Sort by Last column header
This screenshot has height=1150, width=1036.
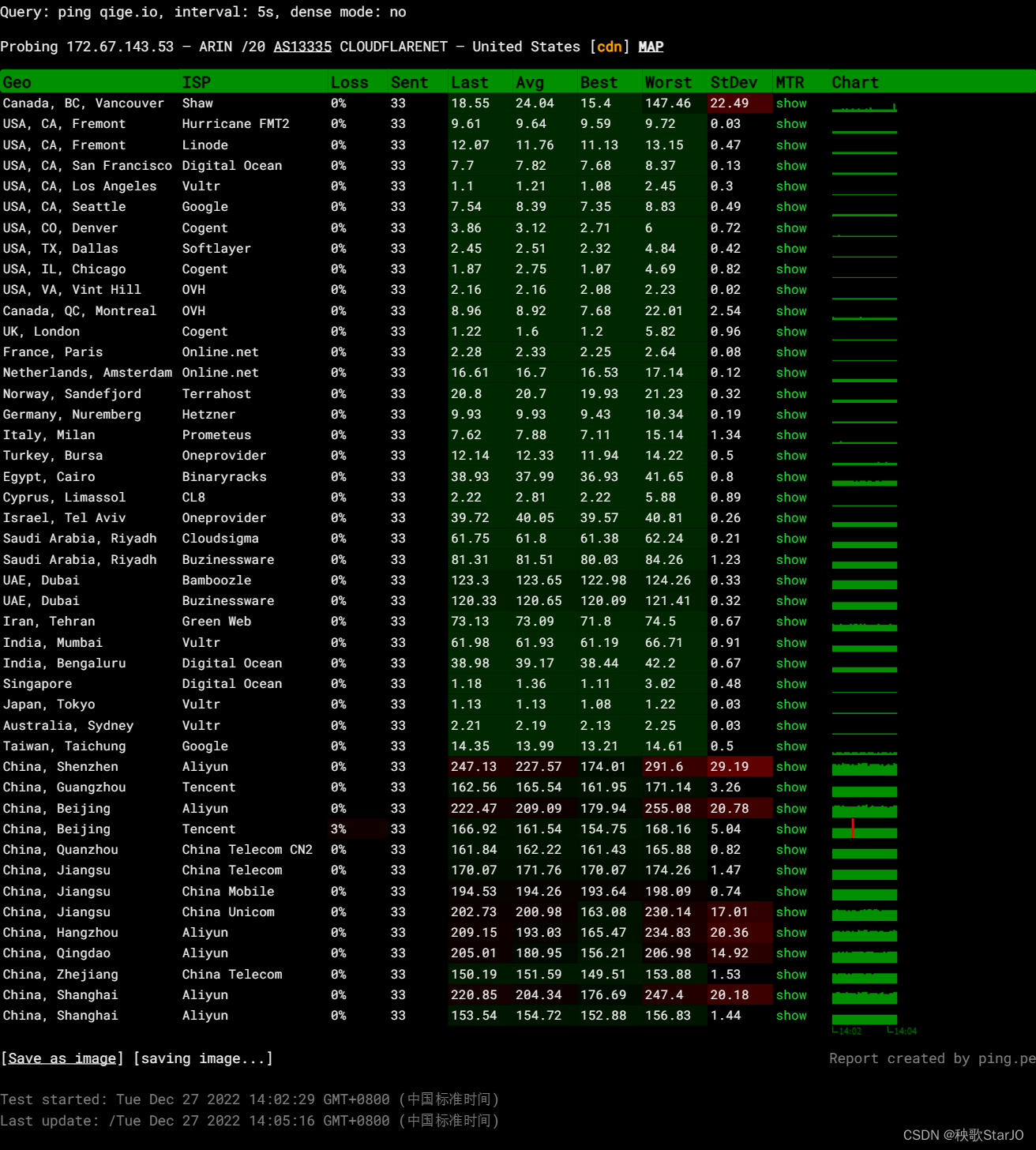(x=470, y=82)
